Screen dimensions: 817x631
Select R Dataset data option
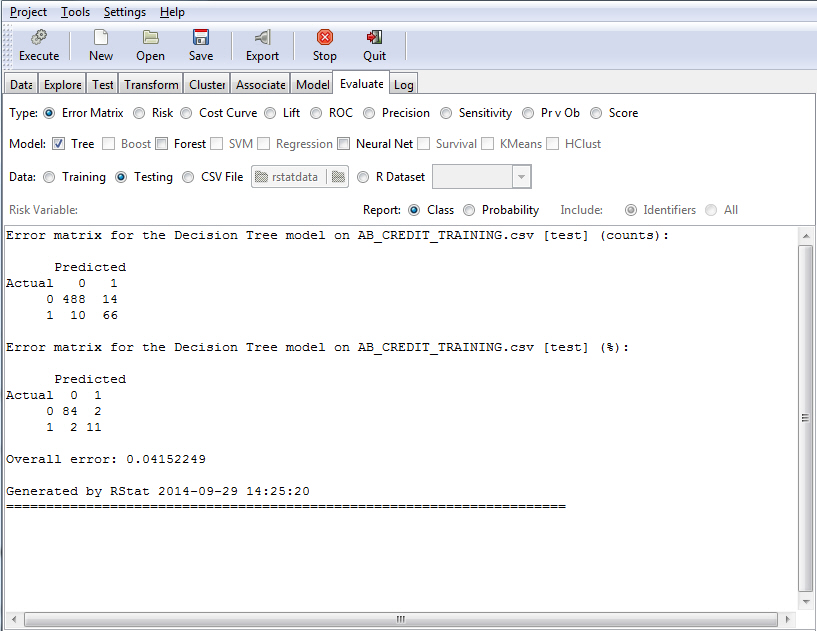[363, 177]
